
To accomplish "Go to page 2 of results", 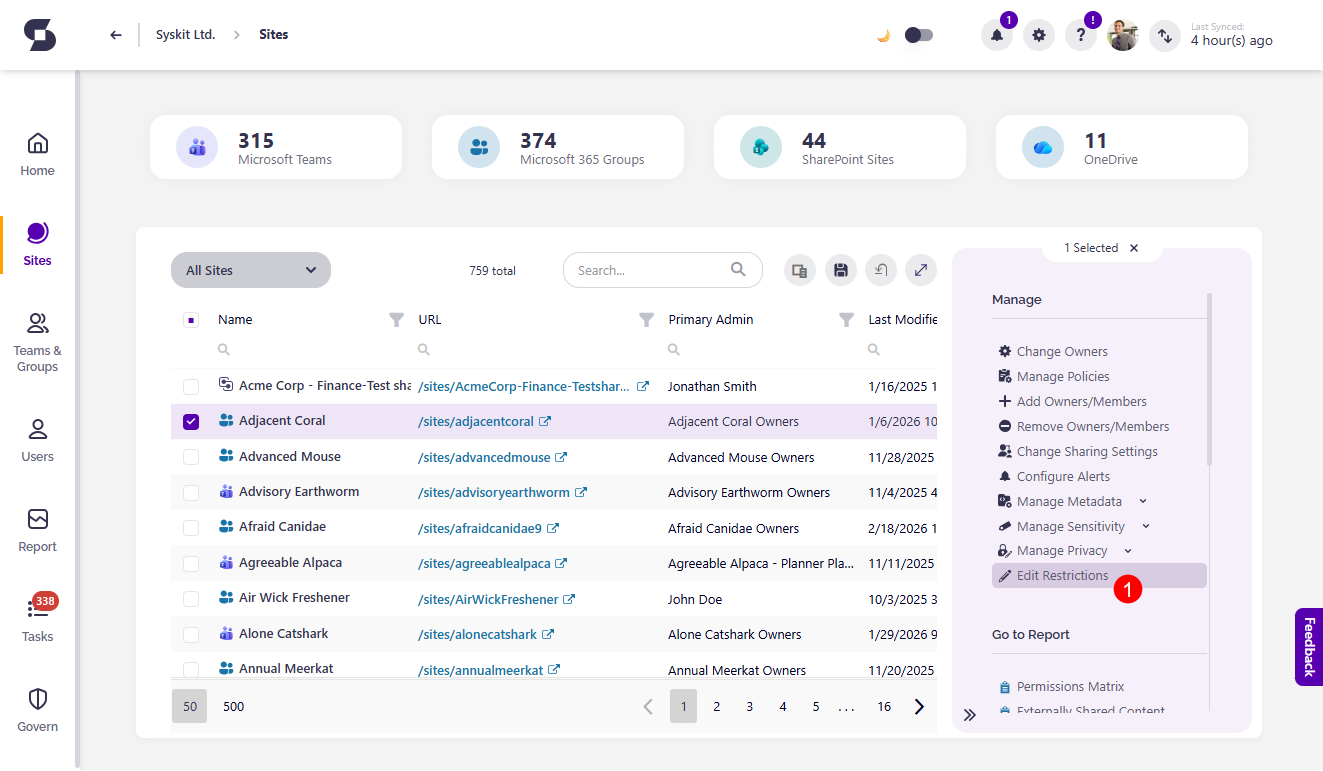I will 716,706.
